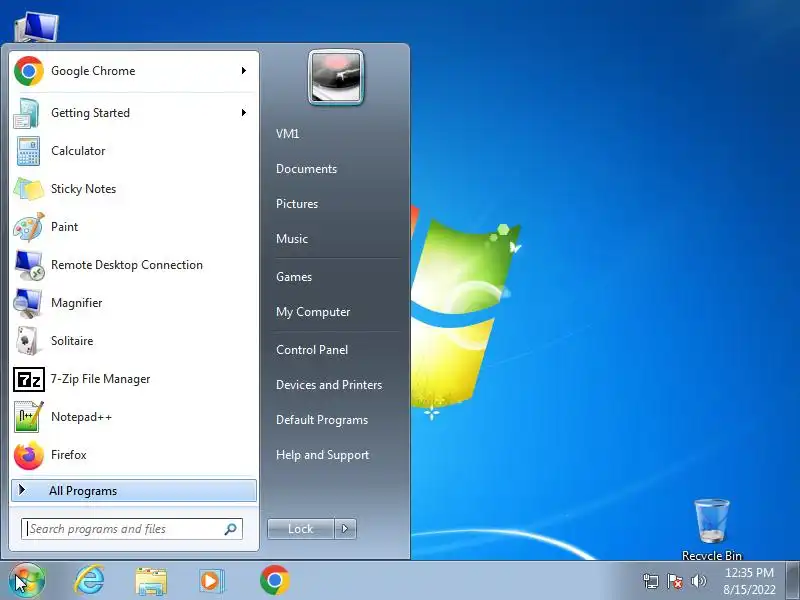Launch the Magnifier icon
This screenshot has height=600, width=800.
(28, 303)
